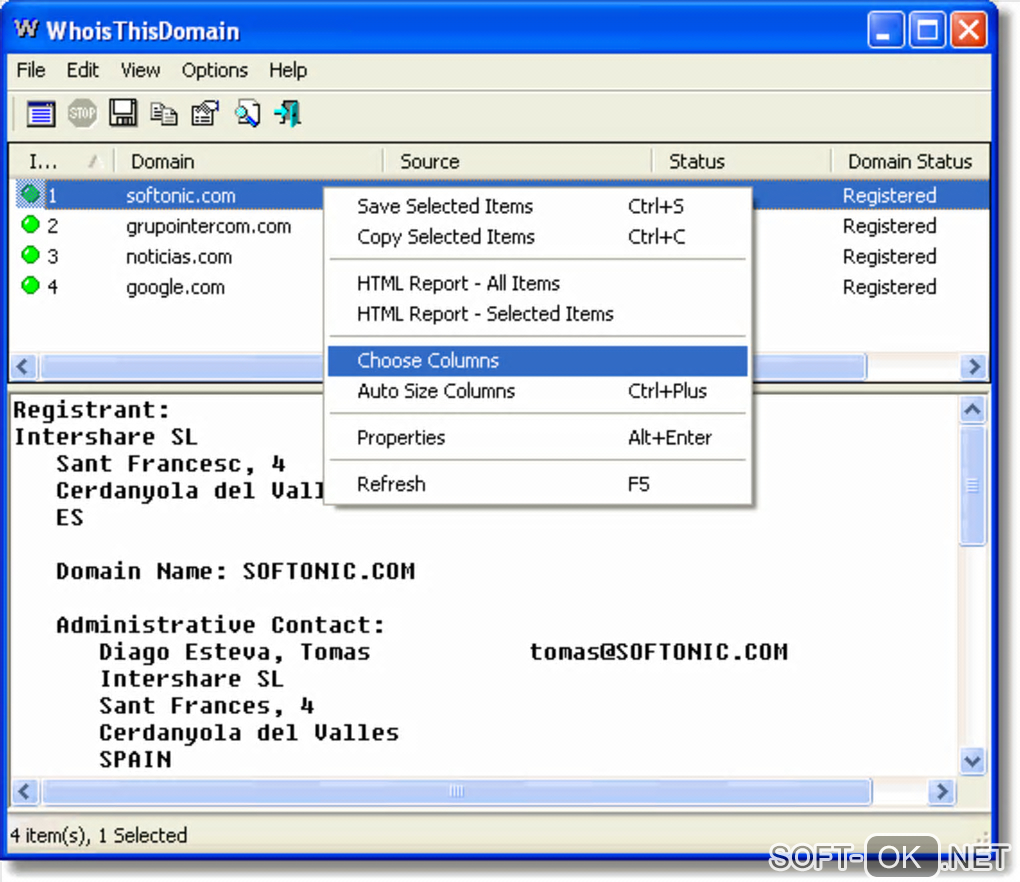Click the whois pane vertical scrollbar thumb

pyautogui.click(x=973, y=485)
